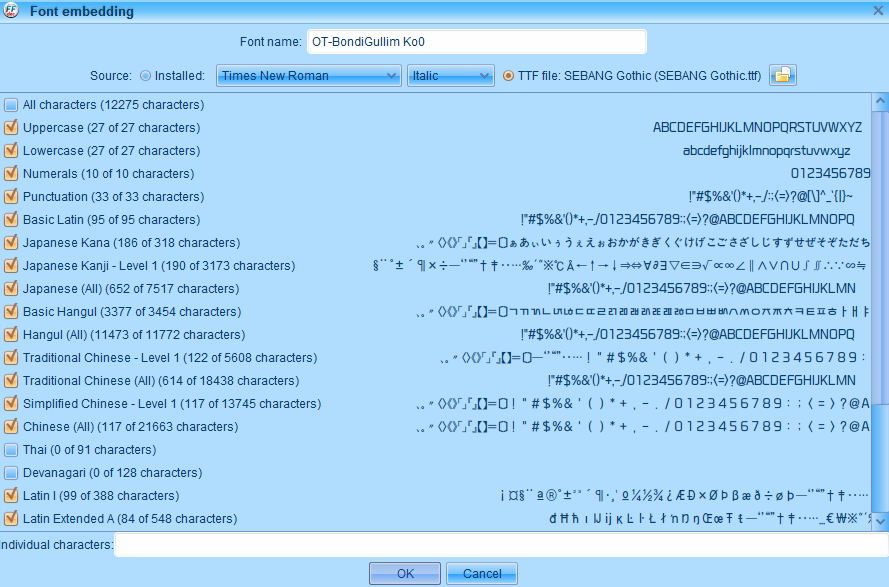Toggle Basic Hangul (3377 of 3454) checkbox
889x587 pixels.
point(11,311)
